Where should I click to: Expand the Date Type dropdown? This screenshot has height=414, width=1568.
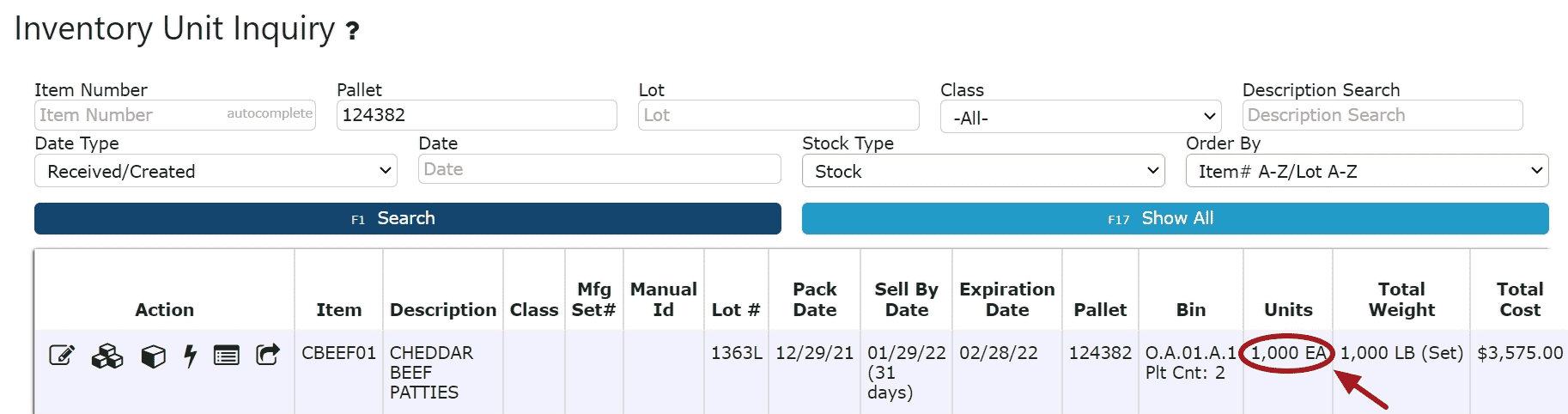click(x=216, y=171)
